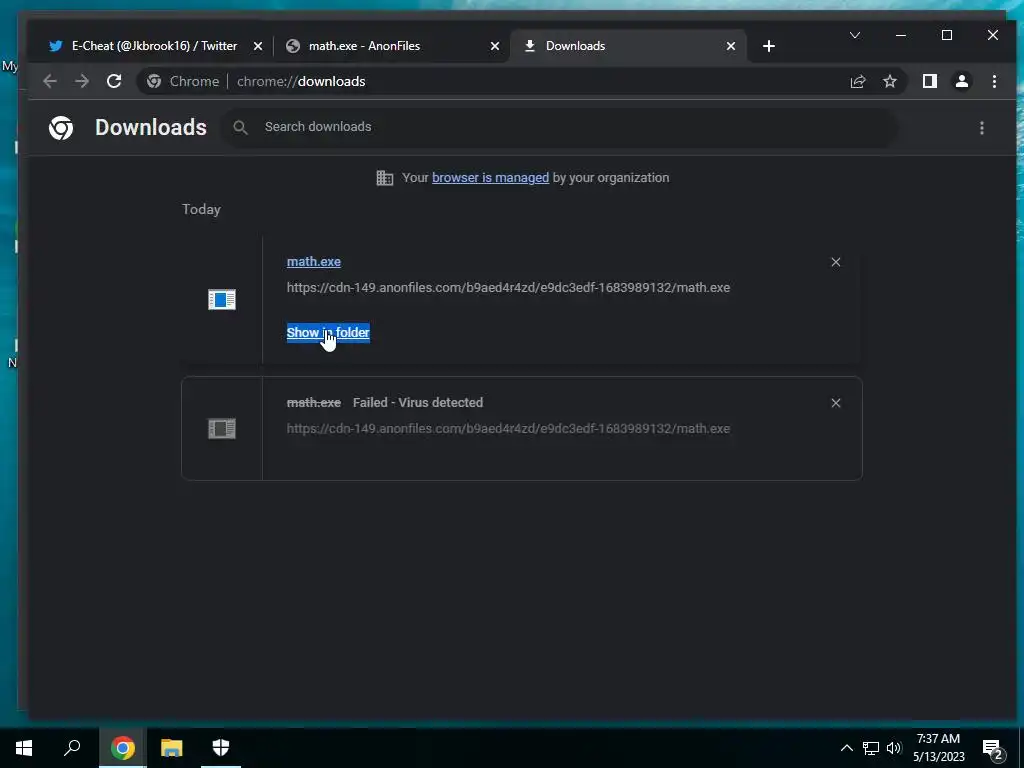Click the Chrome taskbar icon
This screenshot has height=768, width=1024.
point(123,748)
